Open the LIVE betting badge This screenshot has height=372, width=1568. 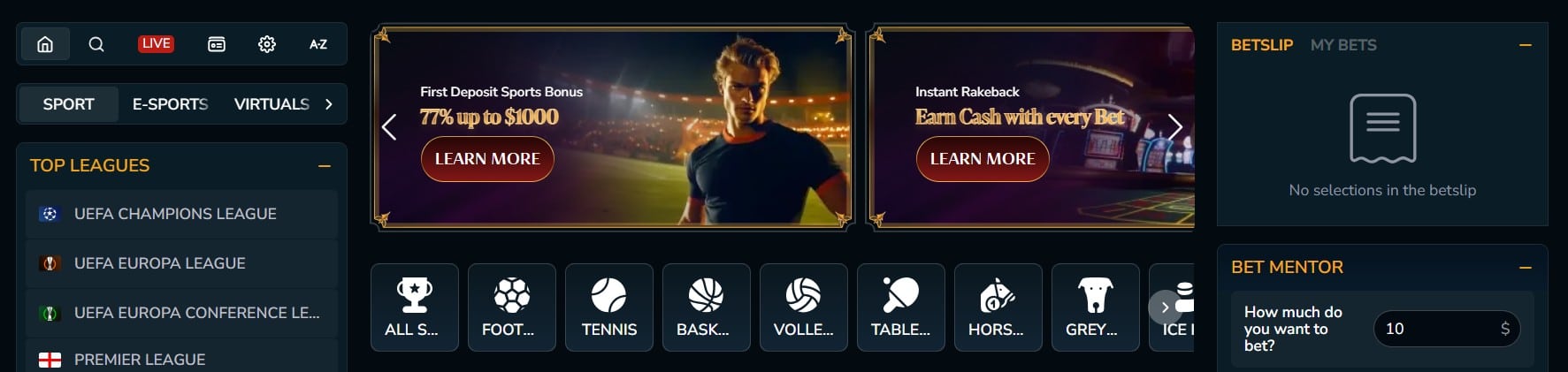(x=157, y=43)
